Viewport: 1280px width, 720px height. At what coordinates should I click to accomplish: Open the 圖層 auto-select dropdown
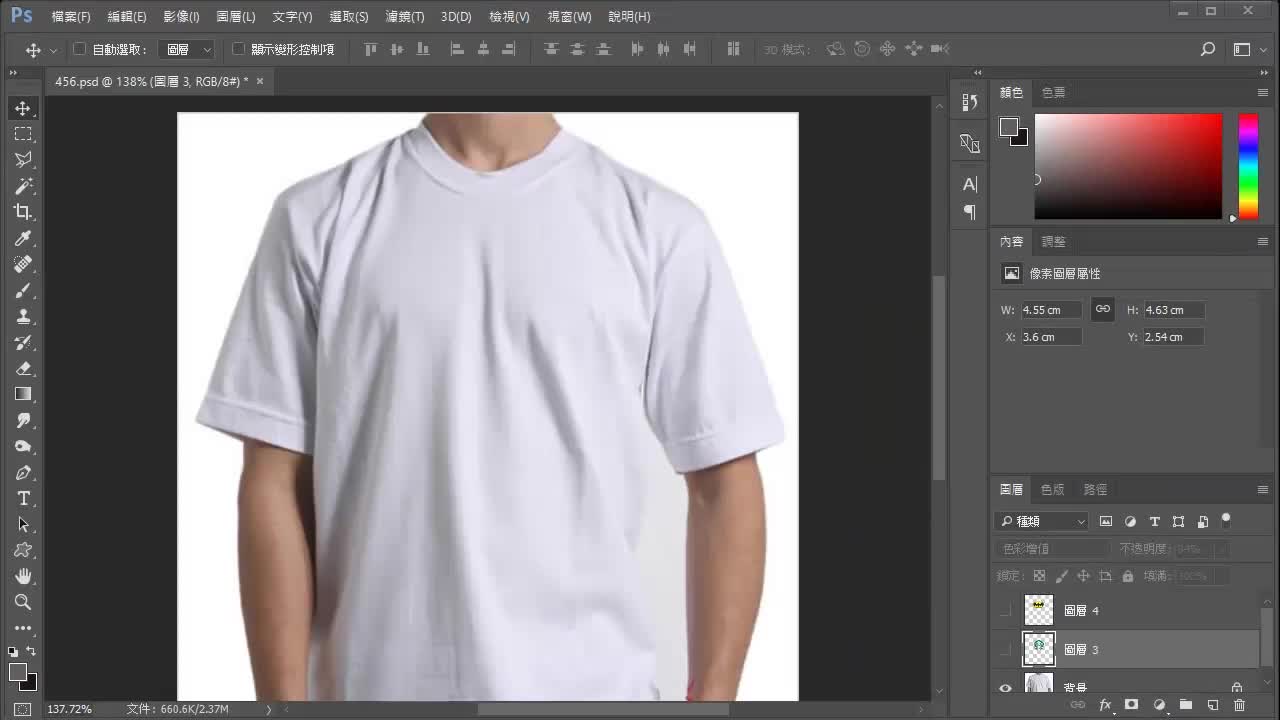pos(187,49)
